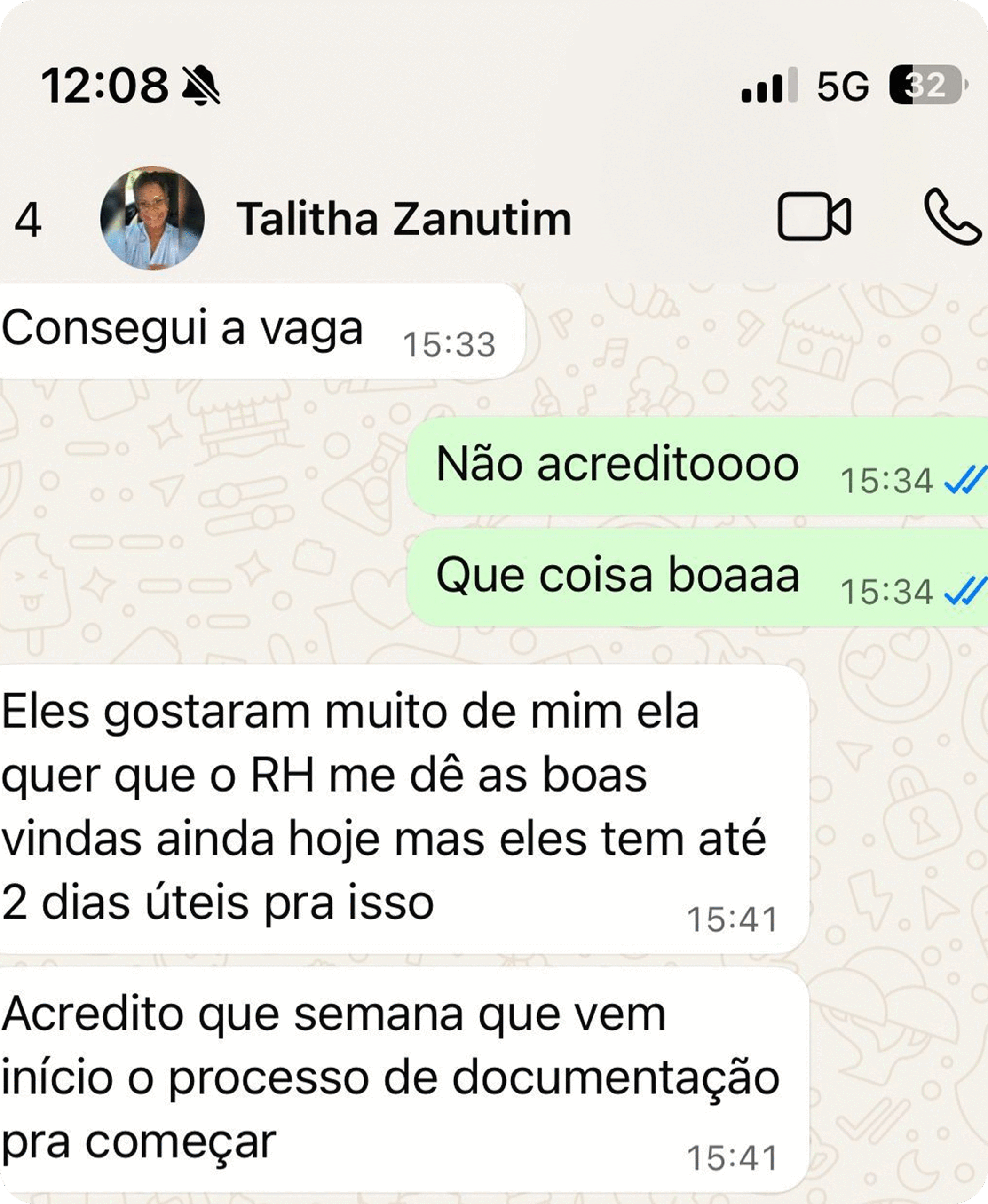Tap the 15:41 timestamp beside "pra isso"
Viewport: 988px width, 1204px height.
[x=732, y=919]
